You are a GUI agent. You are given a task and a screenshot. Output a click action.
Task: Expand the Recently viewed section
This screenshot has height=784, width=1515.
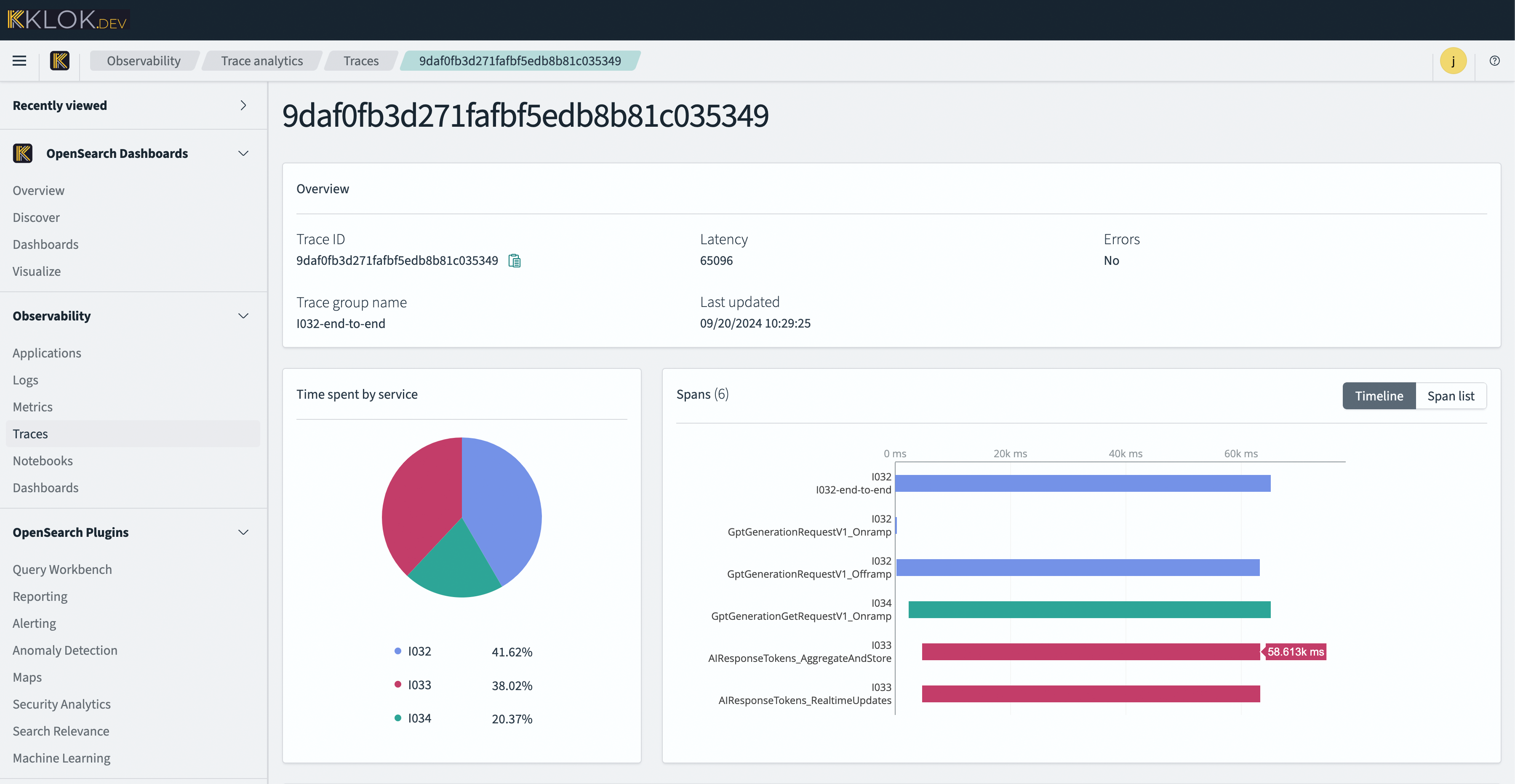[x=243, y=105]
